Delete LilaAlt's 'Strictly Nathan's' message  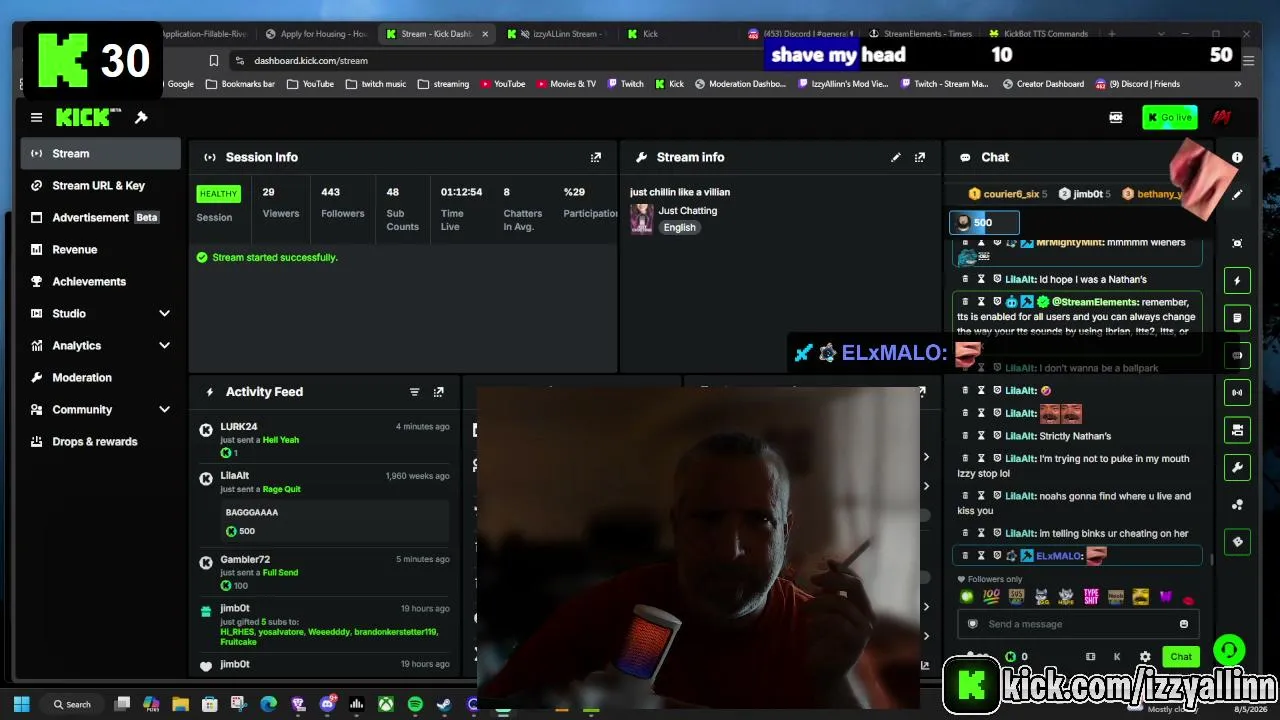965,436
